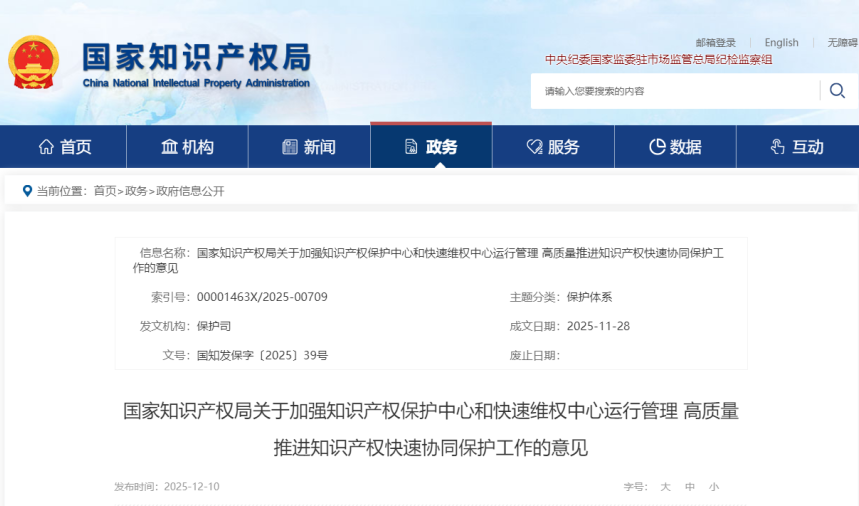Click the 发布时间: 2025-12-10 text
Screen dimensions: 859x506
(167, 487)
